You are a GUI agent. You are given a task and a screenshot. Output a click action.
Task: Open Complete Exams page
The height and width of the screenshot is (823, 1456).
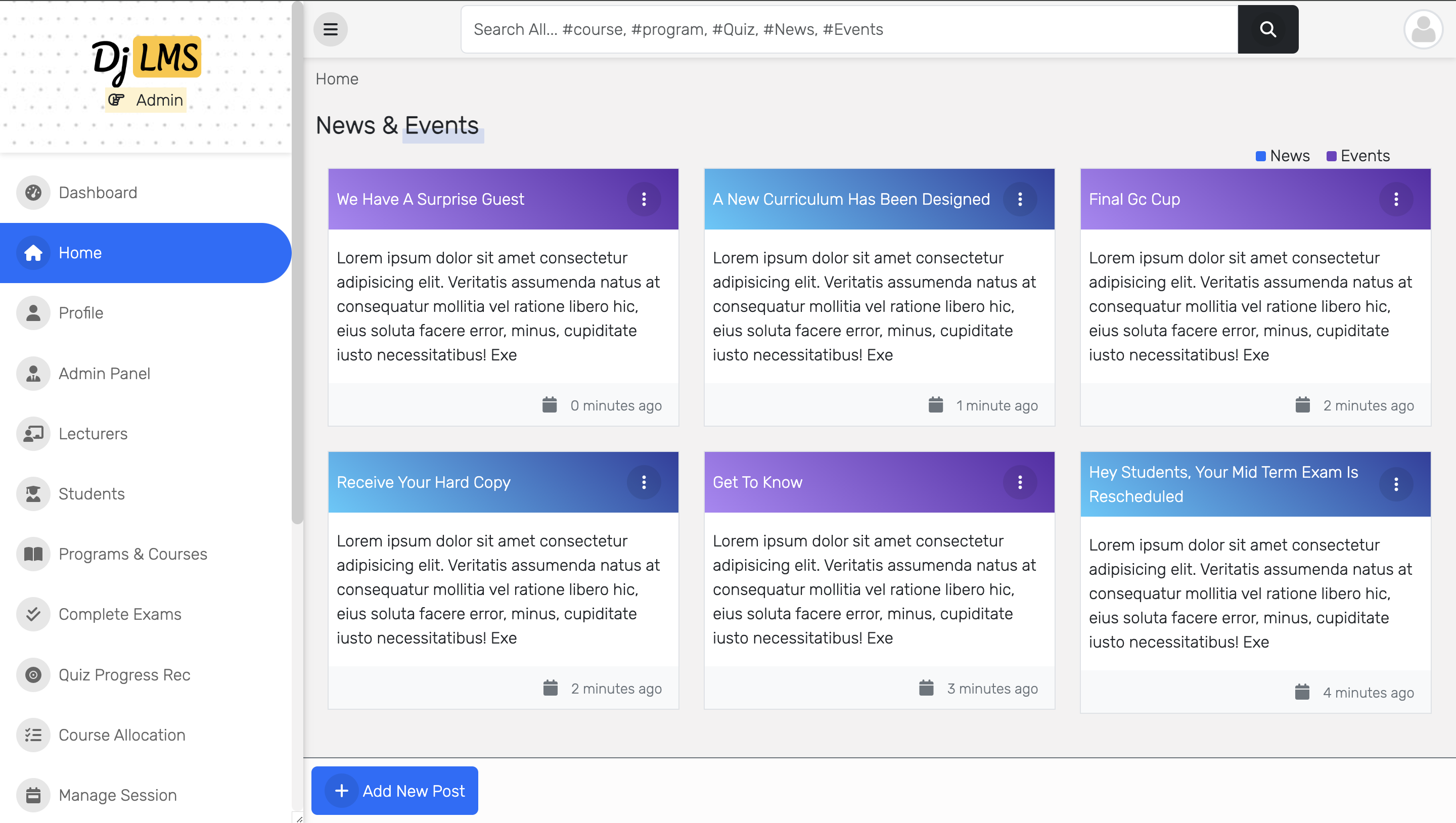point(145,614)
